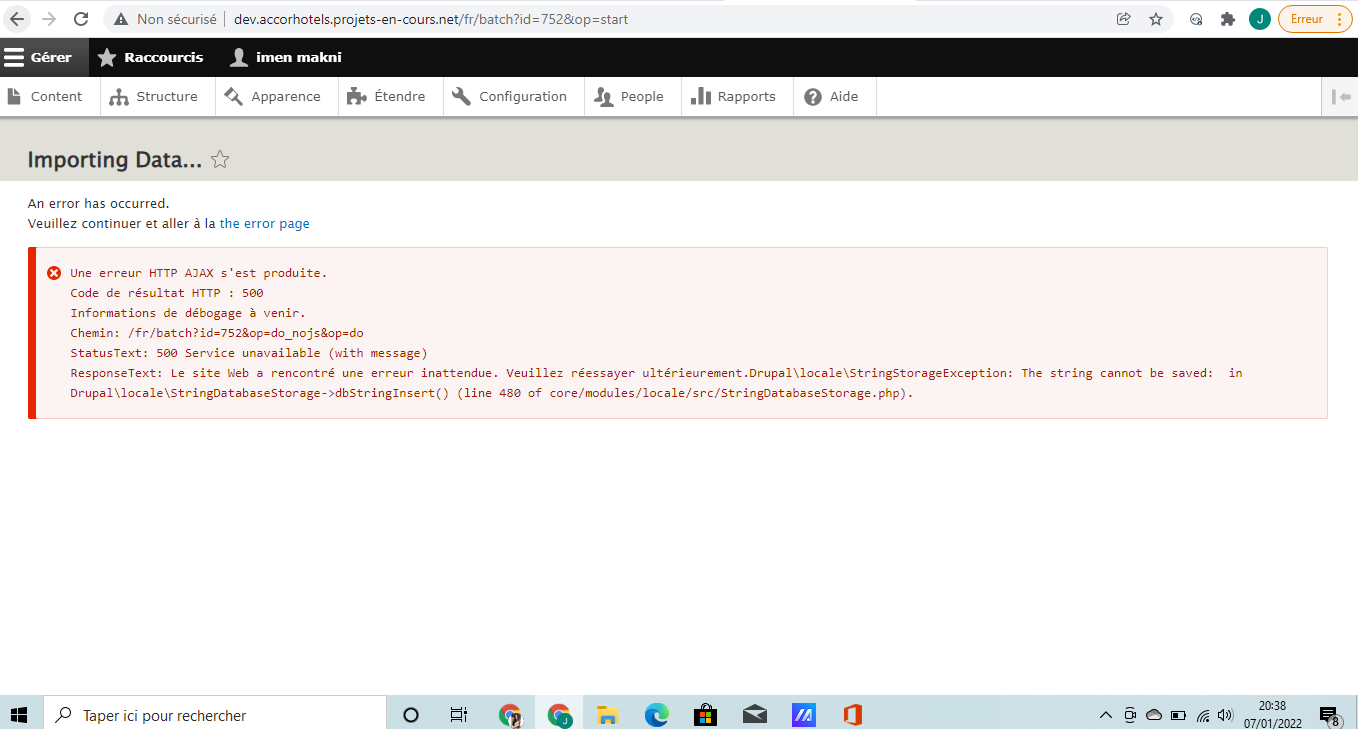This screenshot has width=1358, height=729.
Task: Open the Chrome profile avatar J
Action: click(x=1260, y=19)
